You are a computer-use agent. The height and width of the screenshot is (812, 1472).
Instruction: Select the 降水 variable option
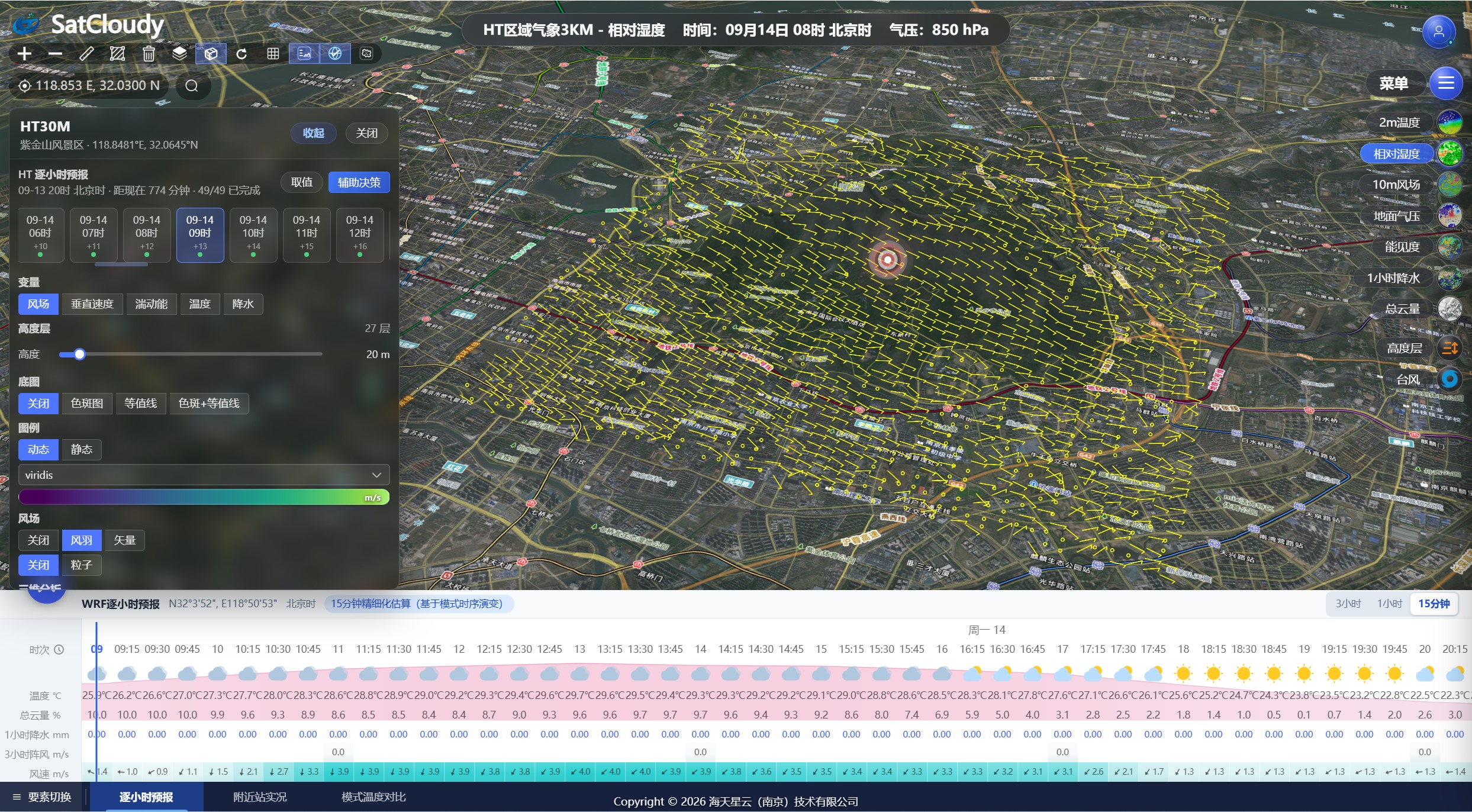pos(243,304)
